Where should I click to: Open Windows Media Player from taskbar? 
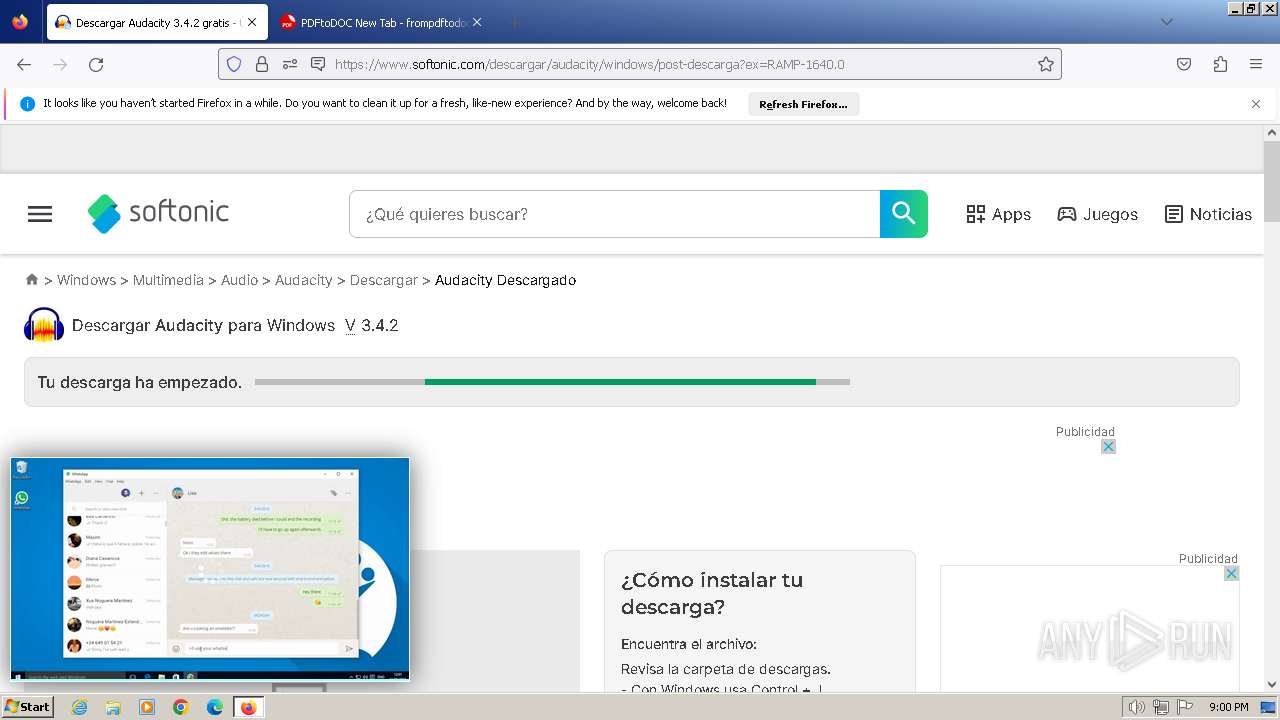click(x=147, y=707)
